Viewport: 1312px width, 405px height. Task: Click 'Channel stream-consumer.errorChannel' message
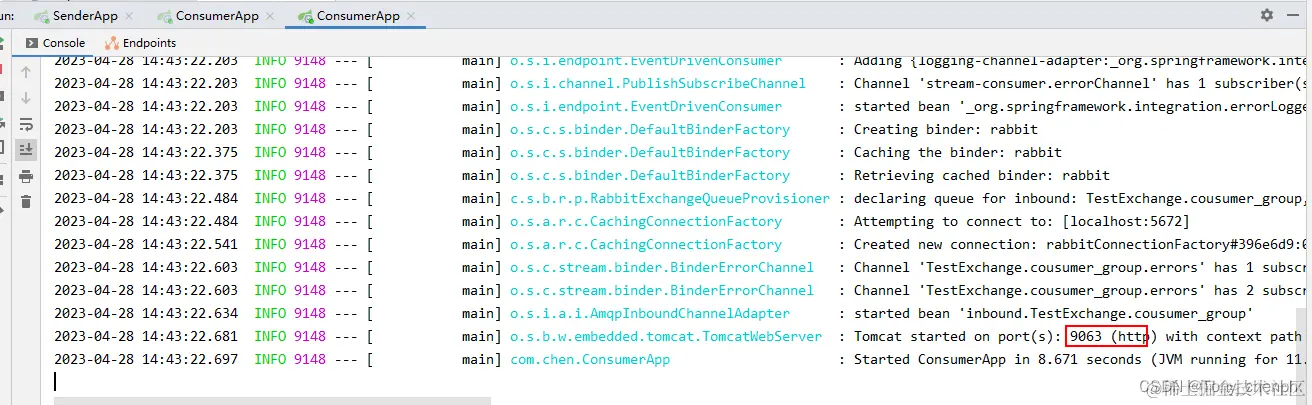[x=1079, y=83]
